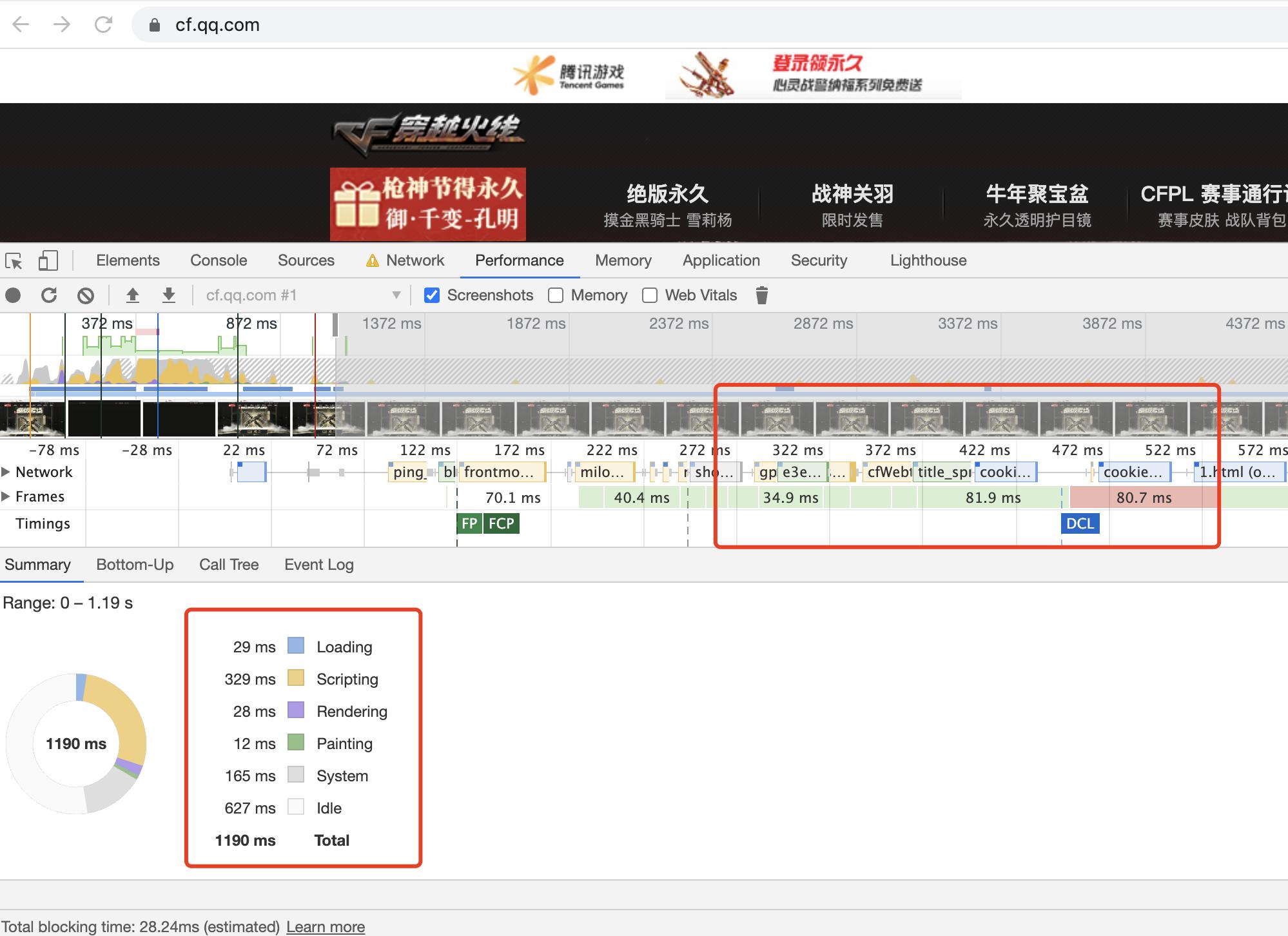1288x936 pixels.
Task: Enable the Memory checkbox
Action: pos(555,295)
